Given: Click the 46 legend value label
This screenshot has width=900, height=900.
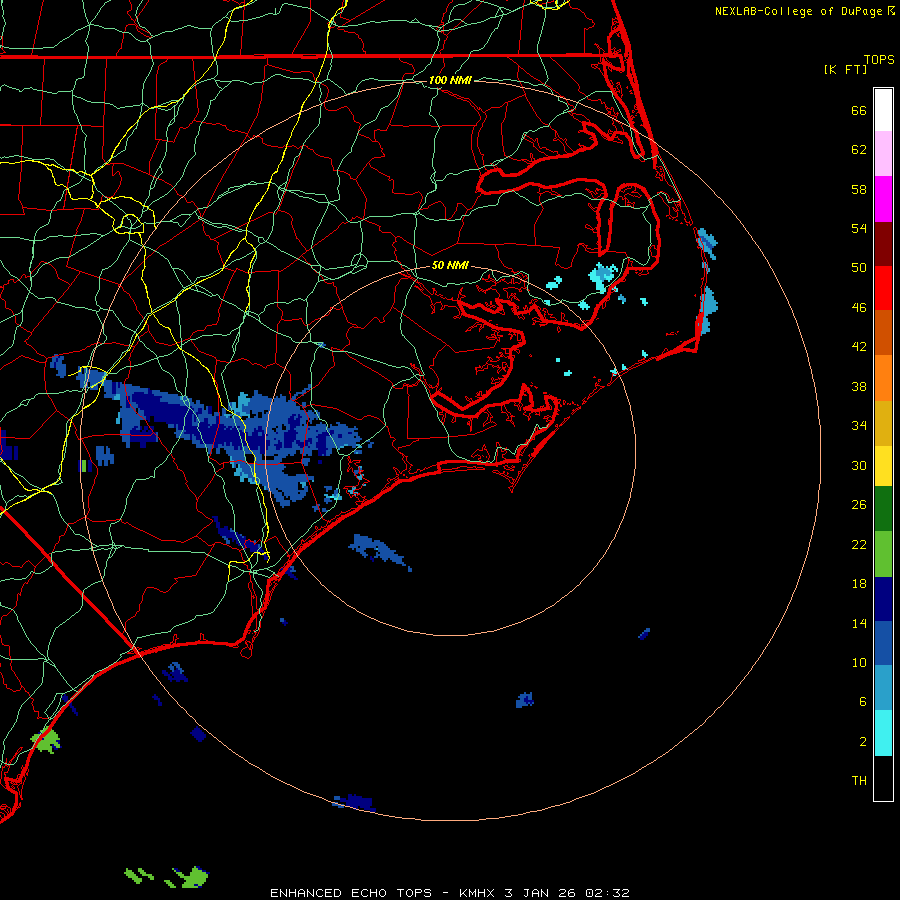Looking at the screenshot, I should [859, 308].
